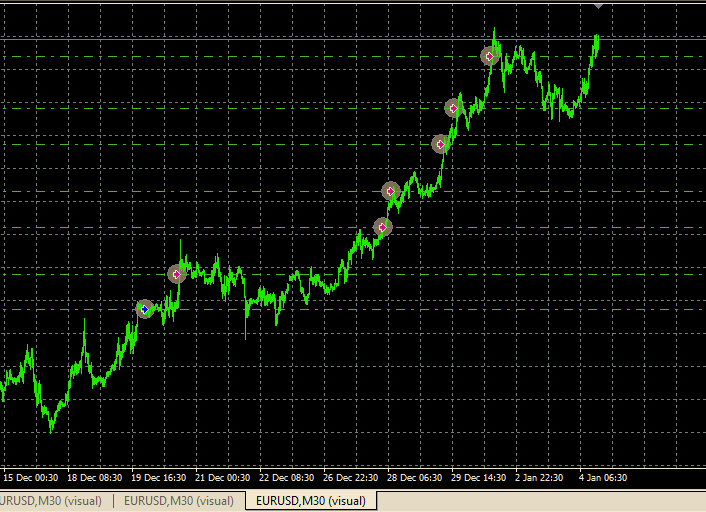Viewport: 706px width, 512px height.
Task: Click the '29 Dec 14:30' time label
Action: [x=478, y=478]
